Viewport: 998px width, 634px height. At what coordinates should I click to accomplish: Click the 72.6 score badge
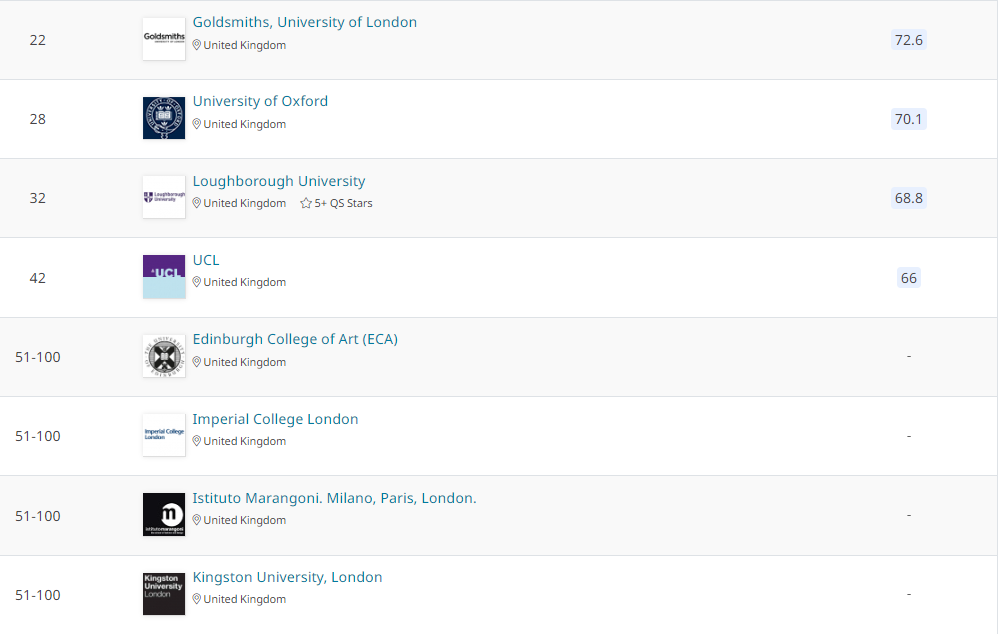(908, 40)
